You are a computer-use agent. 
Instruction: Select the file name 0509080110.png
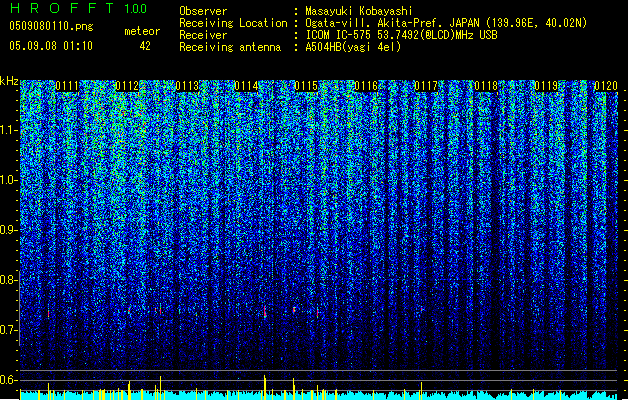pyautogui.click(x=51, y=27)
